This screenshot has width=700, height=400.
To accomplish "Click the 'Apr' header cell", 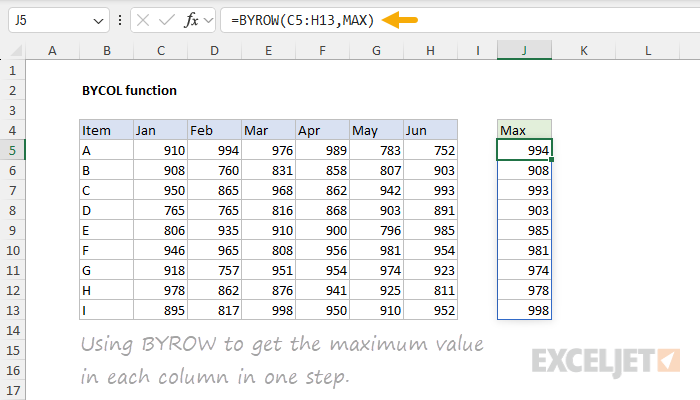I will [322, 130].
